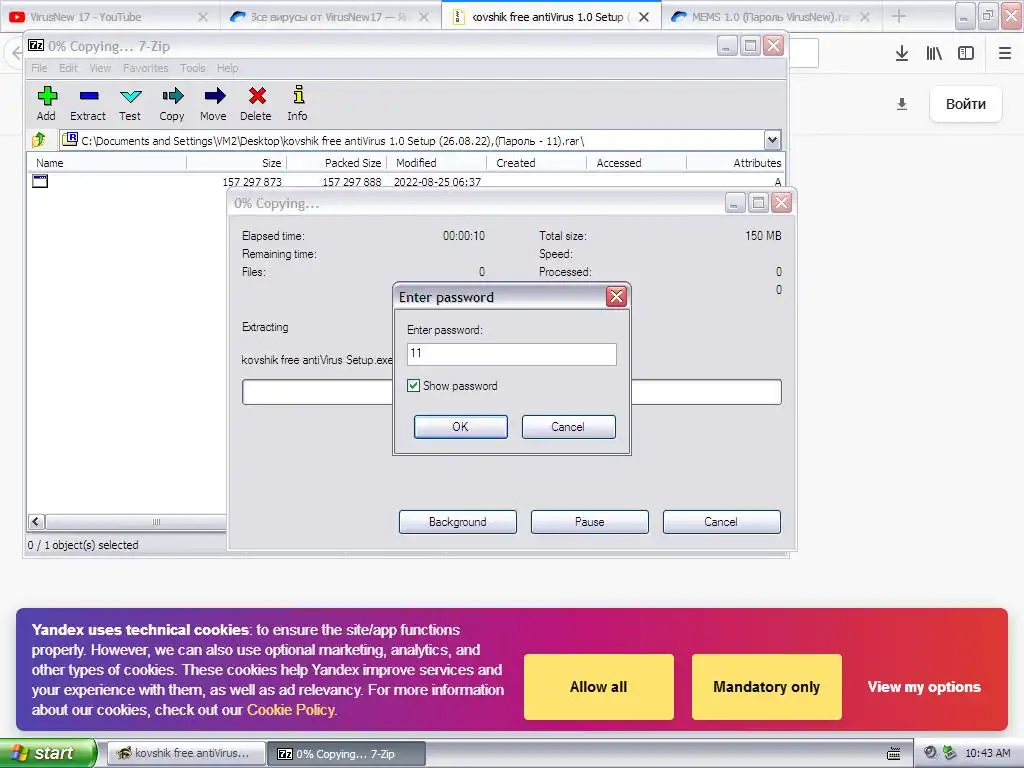Switch to kovshik free antiVirus taskbar item

point(185,754)
